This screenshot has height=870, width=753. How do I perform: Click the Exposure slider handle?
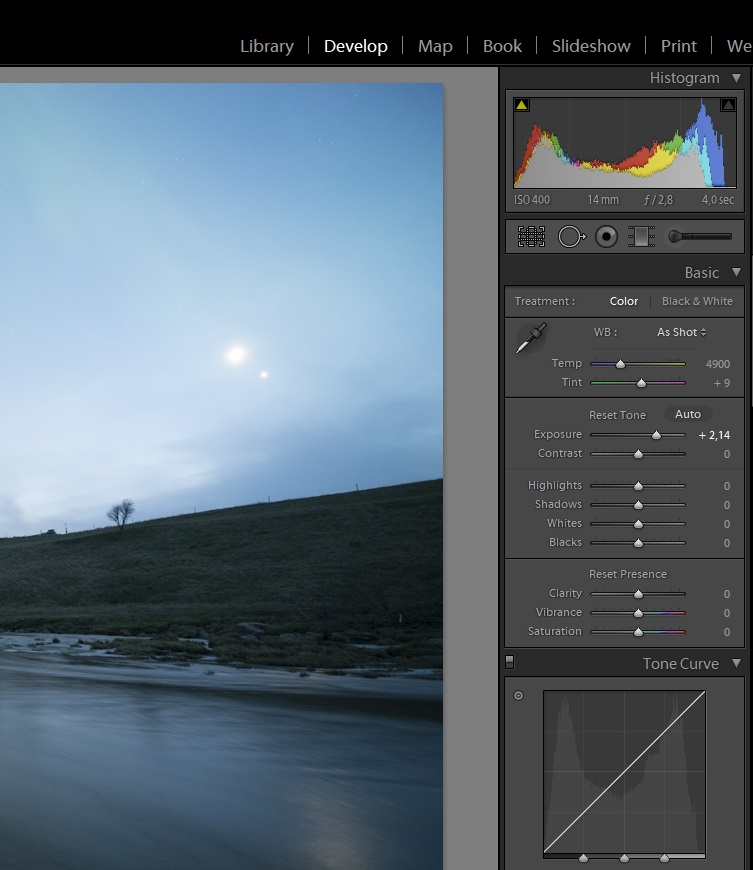pyautogui.click(x=657, y=435)
